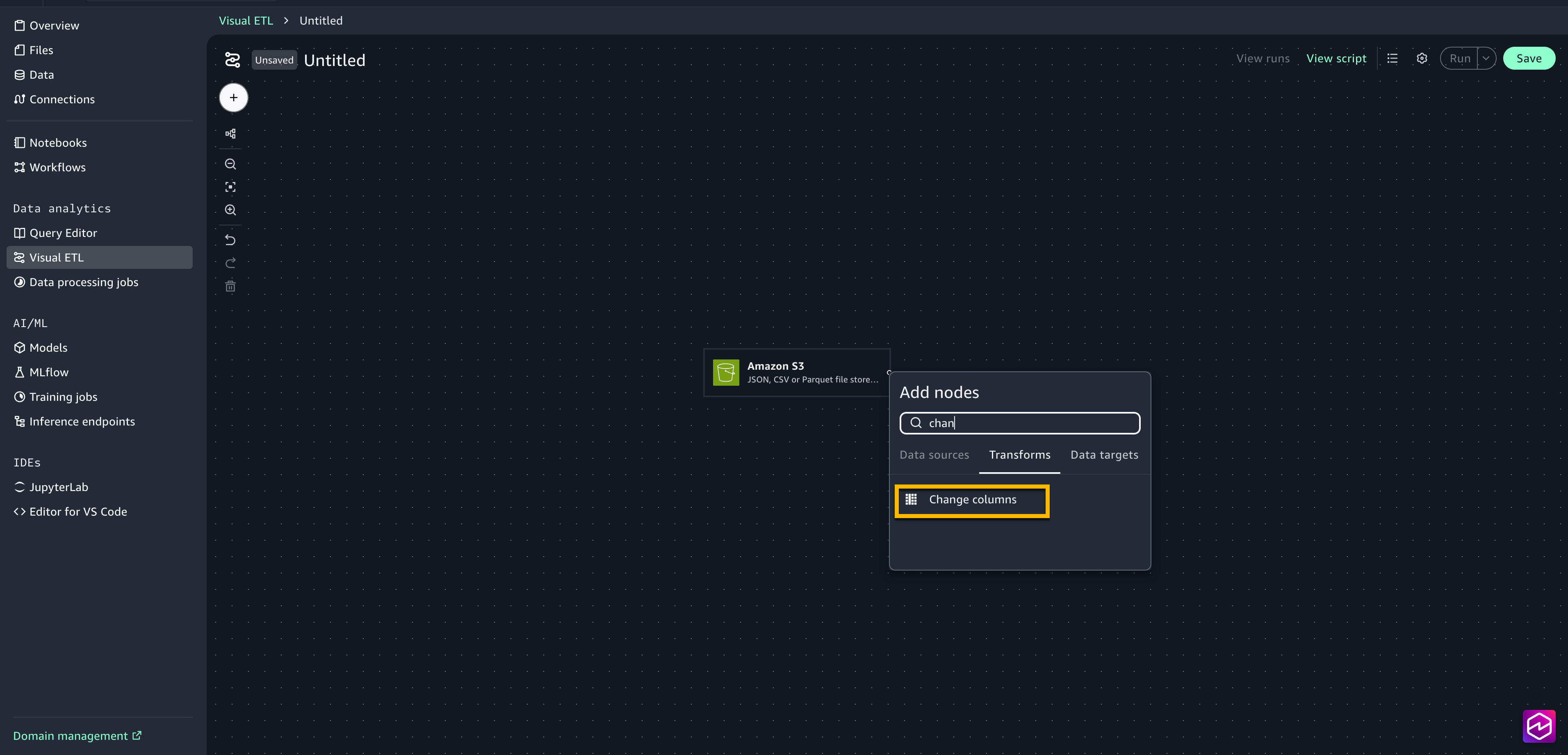Switch to the Data targets tab
This screenshot has height=755, width=1568.
[x=1103, y=455]
